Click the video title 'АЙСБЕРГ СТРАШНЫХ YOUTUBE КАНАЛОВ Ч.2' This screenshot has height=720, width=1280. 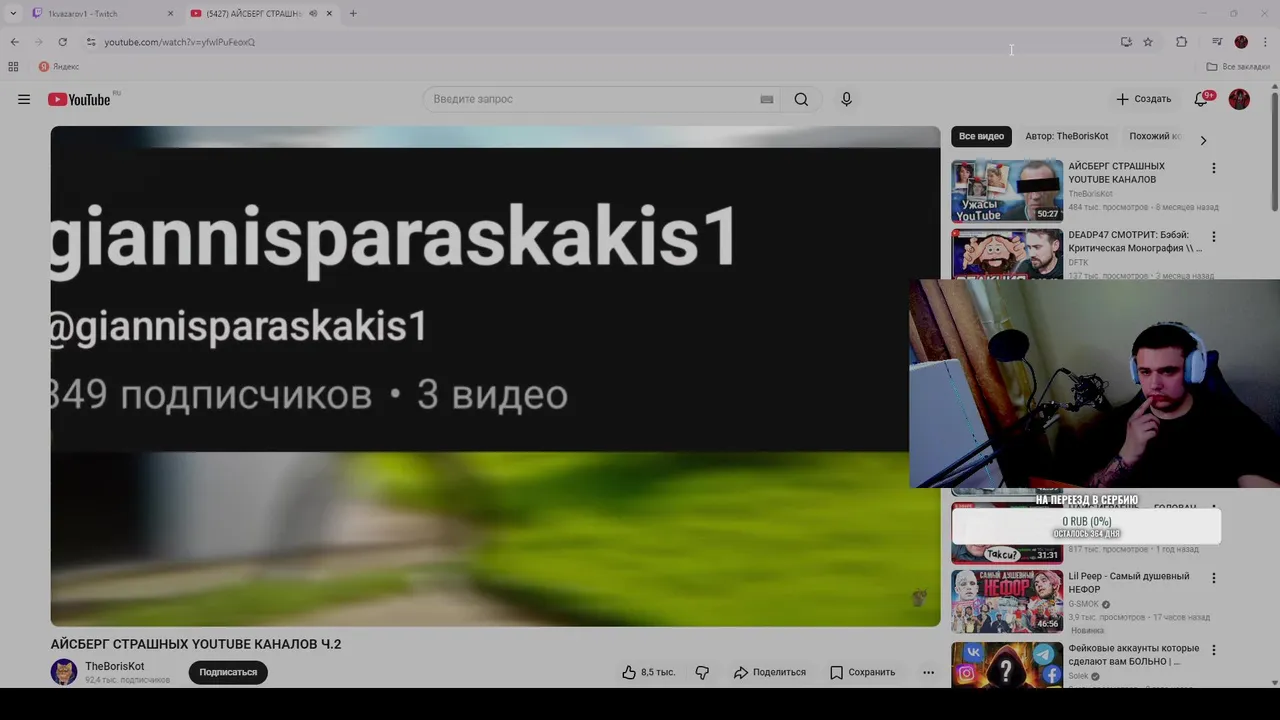coord(196,644)
